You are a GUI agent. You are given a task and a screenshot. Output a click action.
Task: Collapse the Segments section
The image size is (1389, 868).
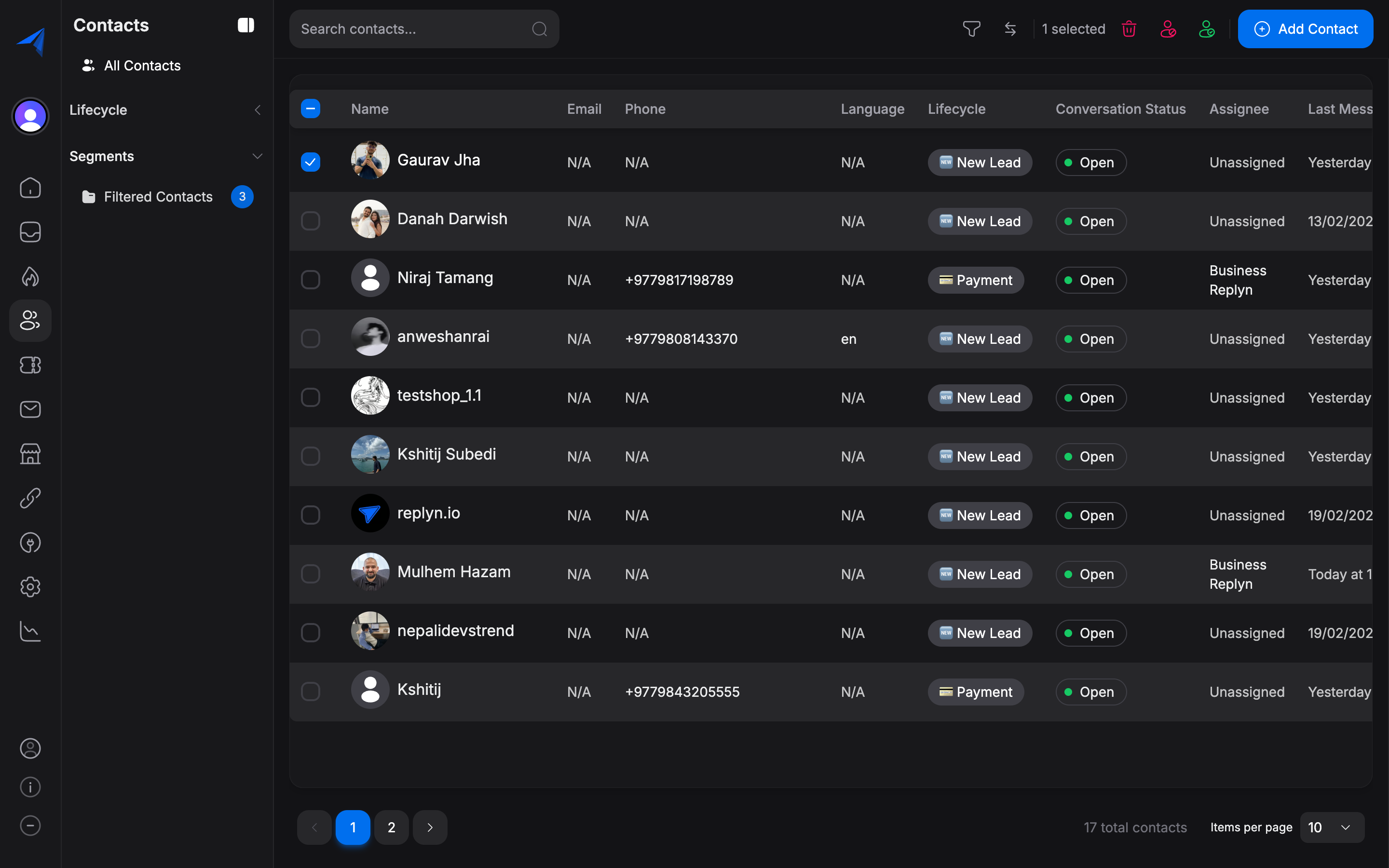tap(257, 156)
